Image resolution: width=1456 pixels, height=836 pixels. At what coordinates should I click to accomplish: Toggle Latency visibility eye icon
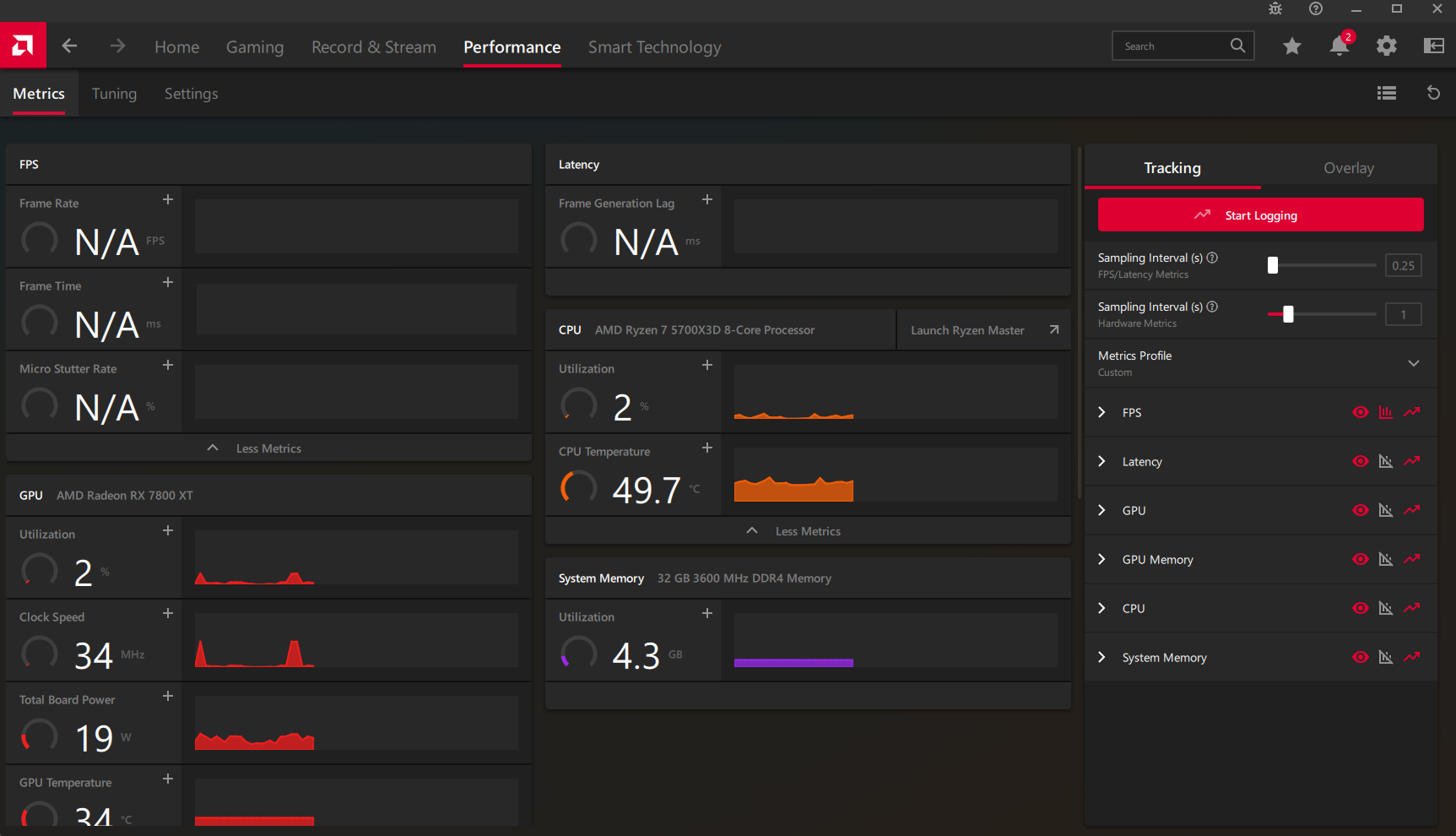(1361, 461)
